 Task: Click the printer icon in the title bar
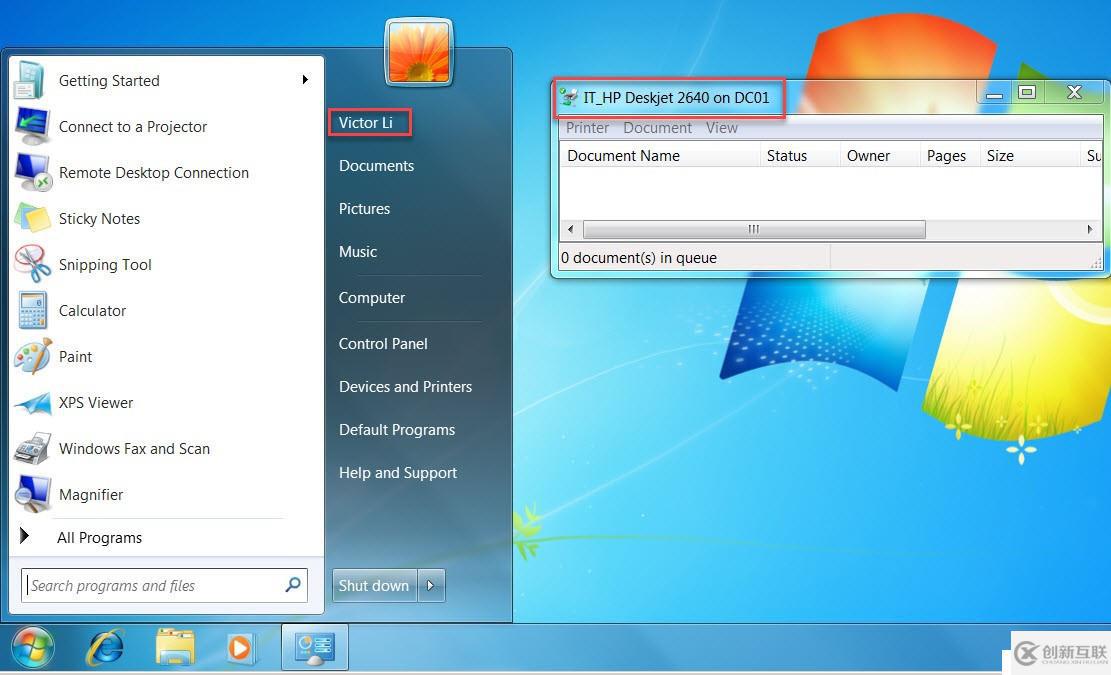[x=568, y=97]
